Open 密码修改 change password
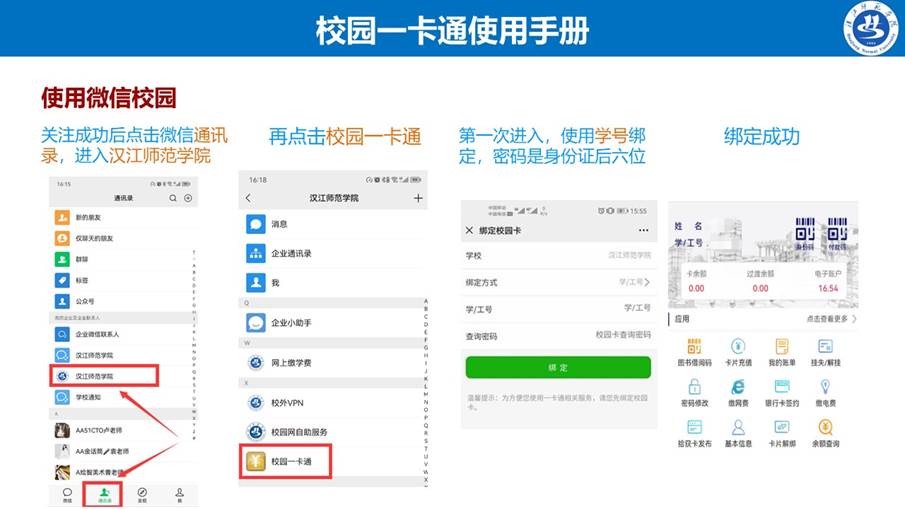The height and width of the screenshot is (509, 905). [694, 393]
